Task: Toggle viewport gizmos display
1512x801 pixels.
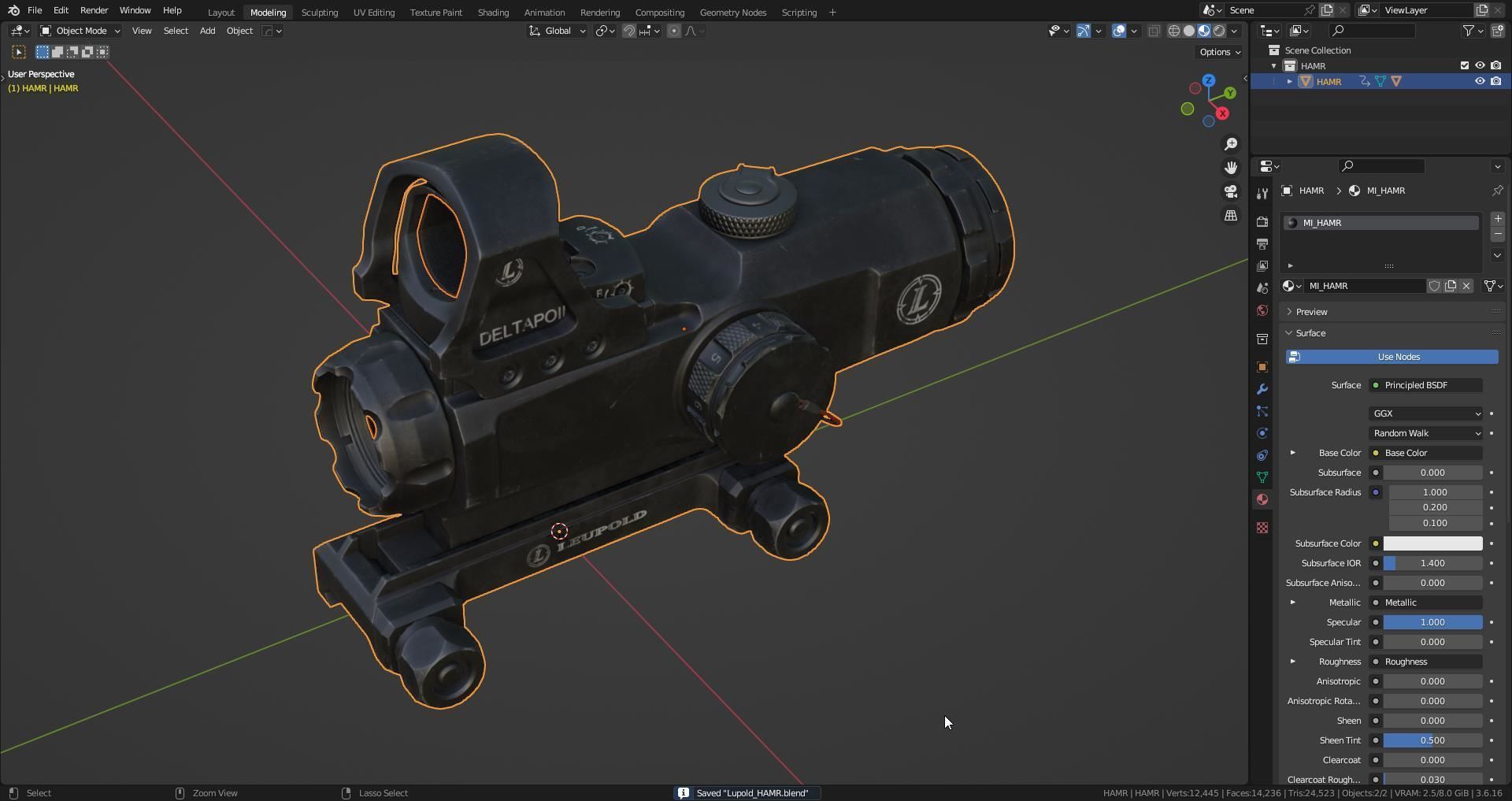Action: [1084, 31]
